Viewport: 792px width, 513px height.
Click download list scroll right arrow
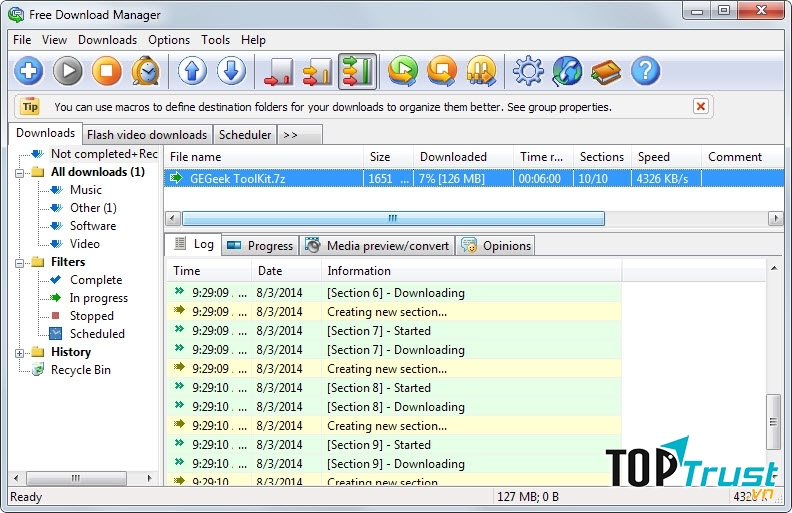point(775,219)
